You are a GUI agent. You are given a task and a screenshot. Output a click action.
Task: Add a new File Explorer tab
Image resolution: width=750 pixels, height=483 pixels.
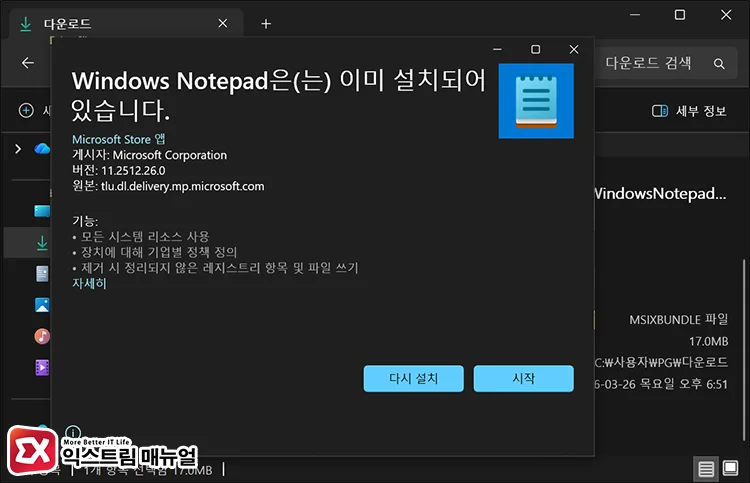pos(266,23)
